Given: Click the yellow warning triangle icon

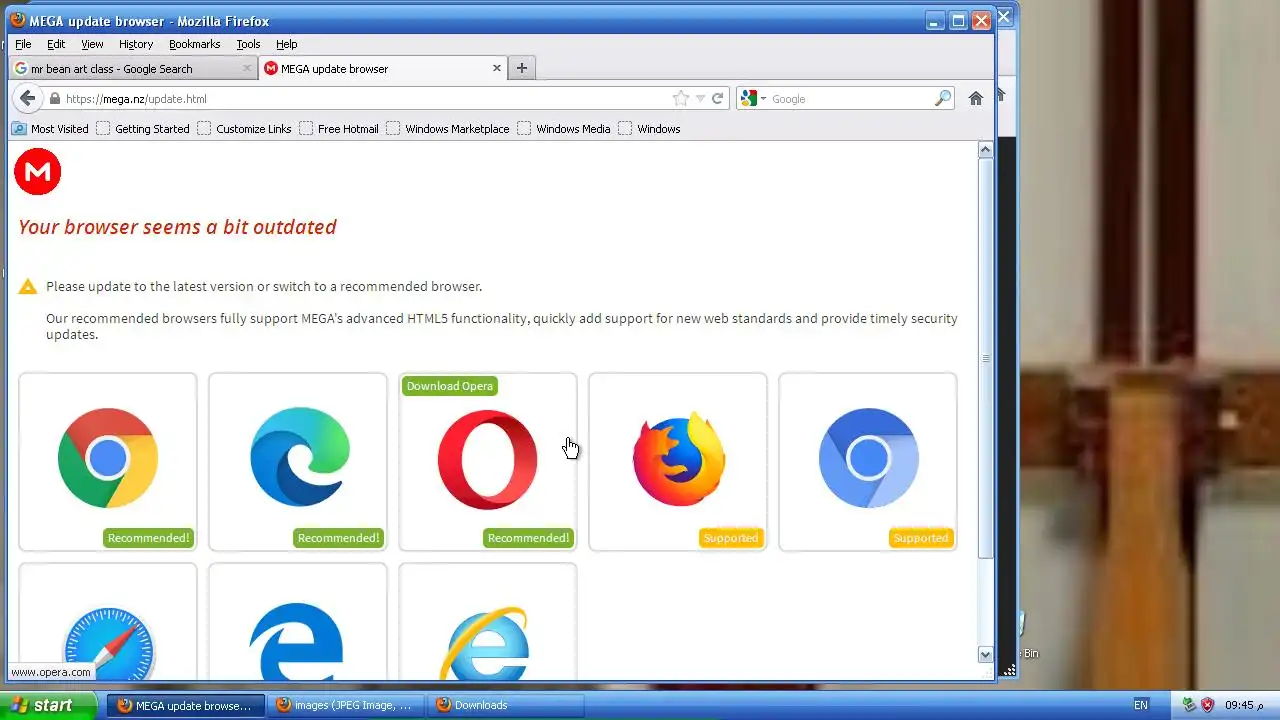Looking at the screenshot, I should [28, 287].
